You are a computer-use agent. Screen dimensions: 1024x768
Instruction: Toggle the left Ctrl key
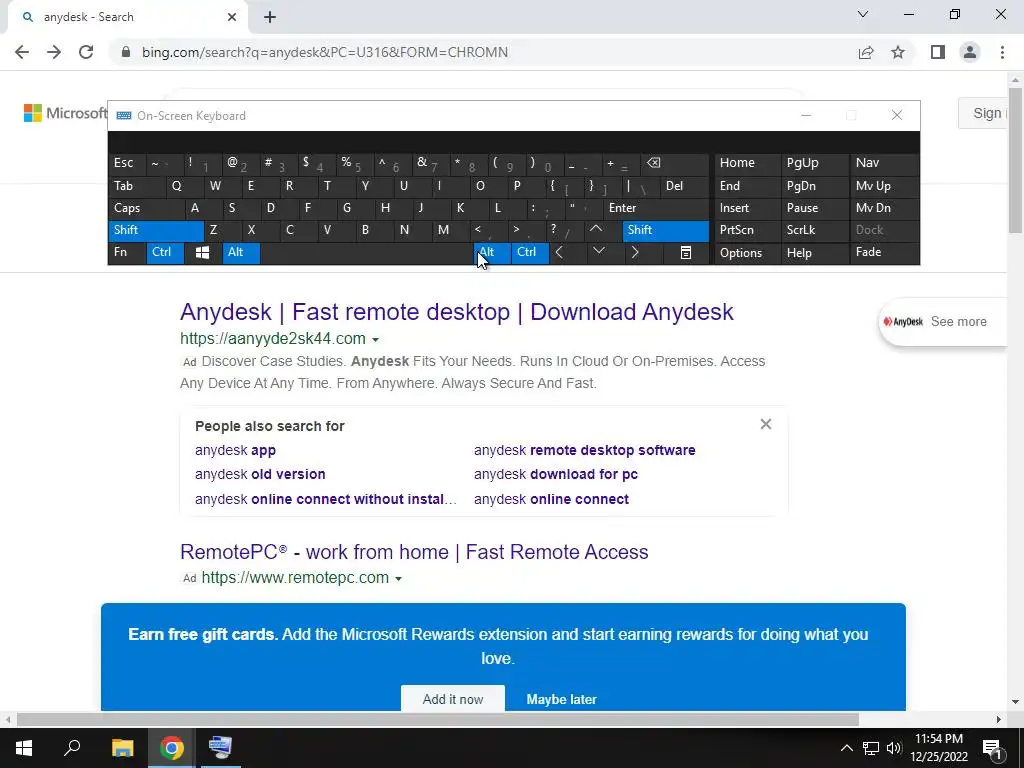click(x=165, y=253)
